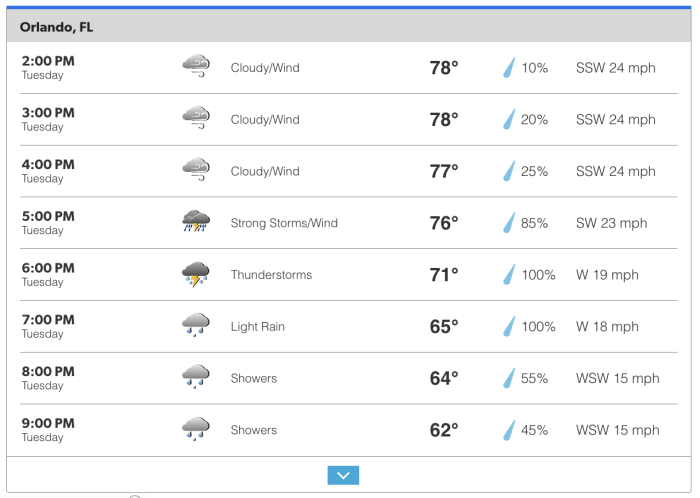Click the thunderstorm icon at 6:00 PM
Image resolution: width=700 pixels, height=498 pixels.
(196, 274)
